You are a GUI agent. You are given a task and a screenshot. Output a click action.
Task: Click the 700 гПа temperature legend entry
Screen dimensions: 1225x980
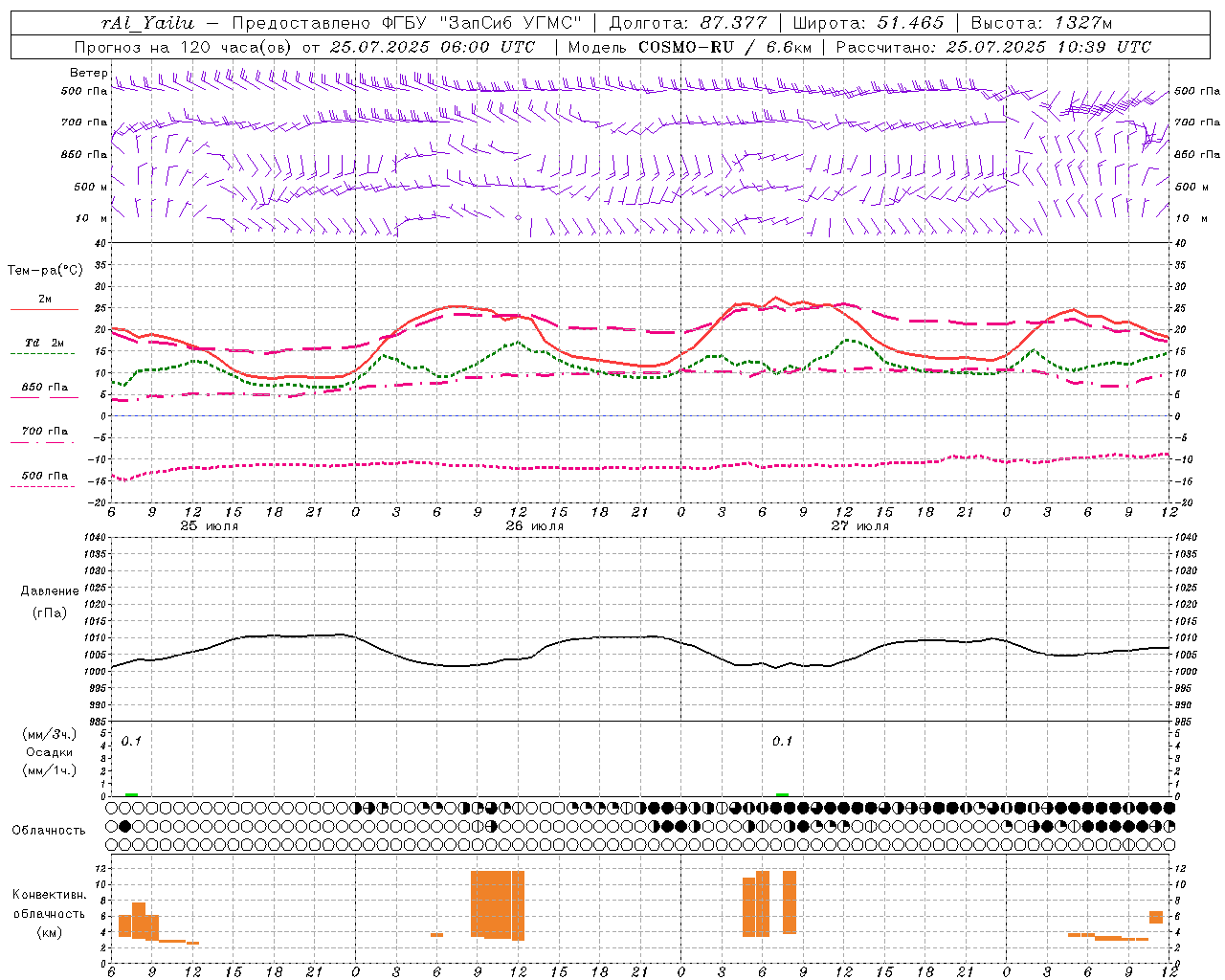pyautogui.click(x=45, y=432)
